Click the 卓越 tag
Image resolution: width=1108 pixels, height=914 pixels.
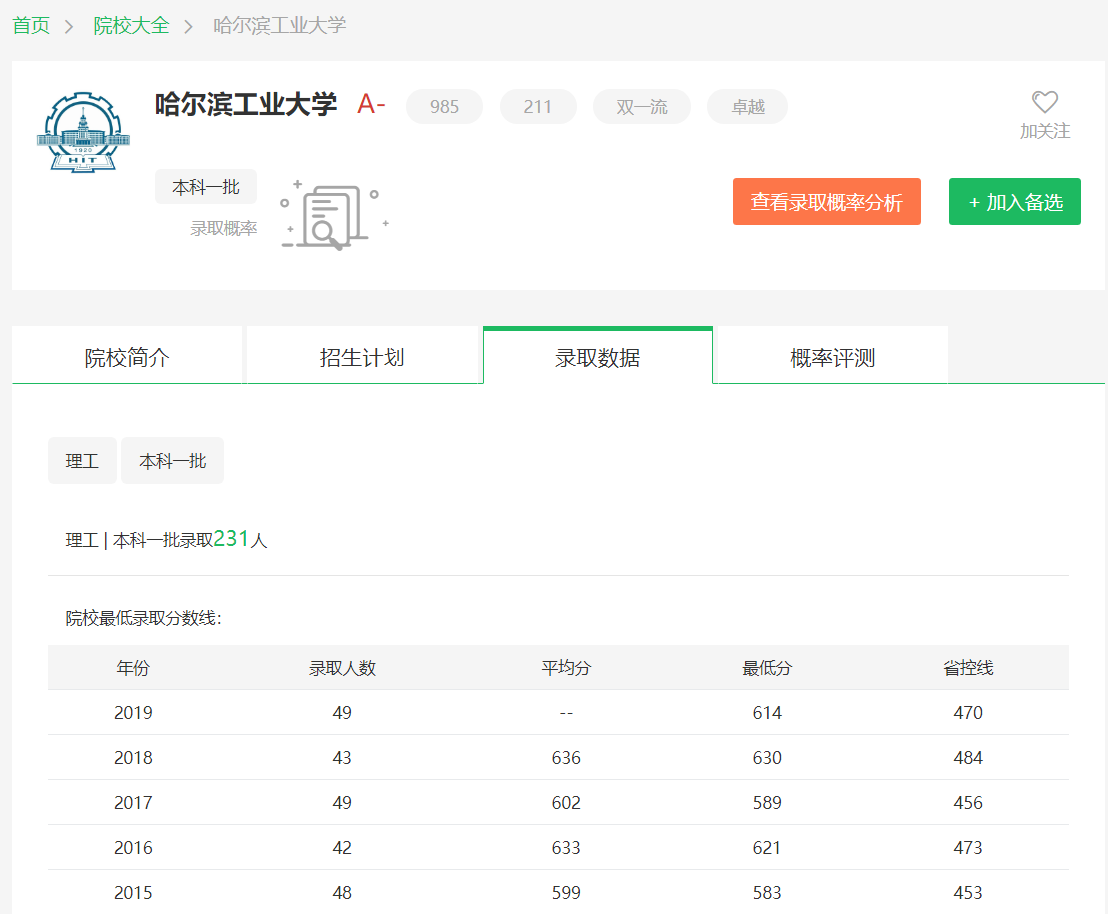click(748, 107)
